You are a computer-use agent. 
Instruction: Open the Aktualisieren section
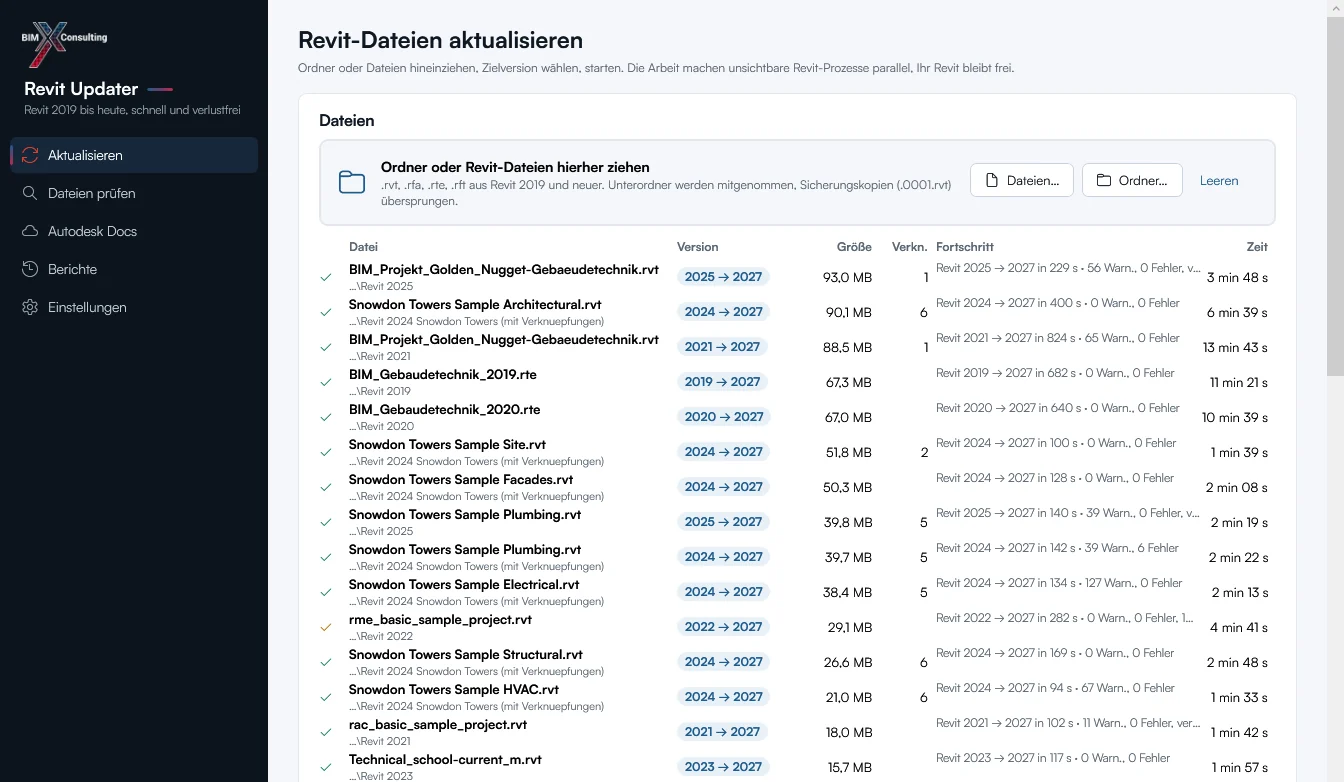(x=134, y=155)
